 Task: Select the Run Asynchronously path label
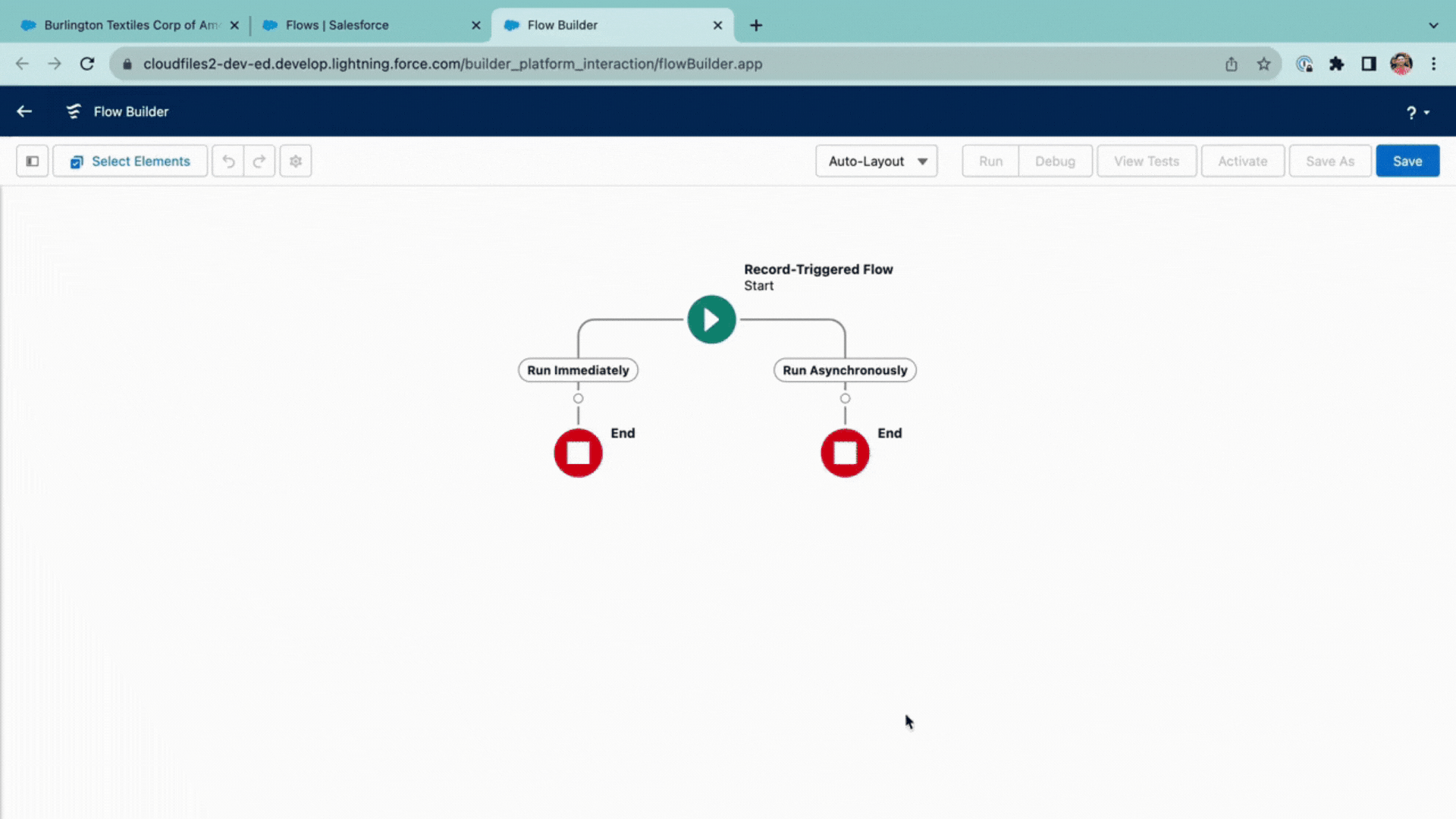[845, 370]
